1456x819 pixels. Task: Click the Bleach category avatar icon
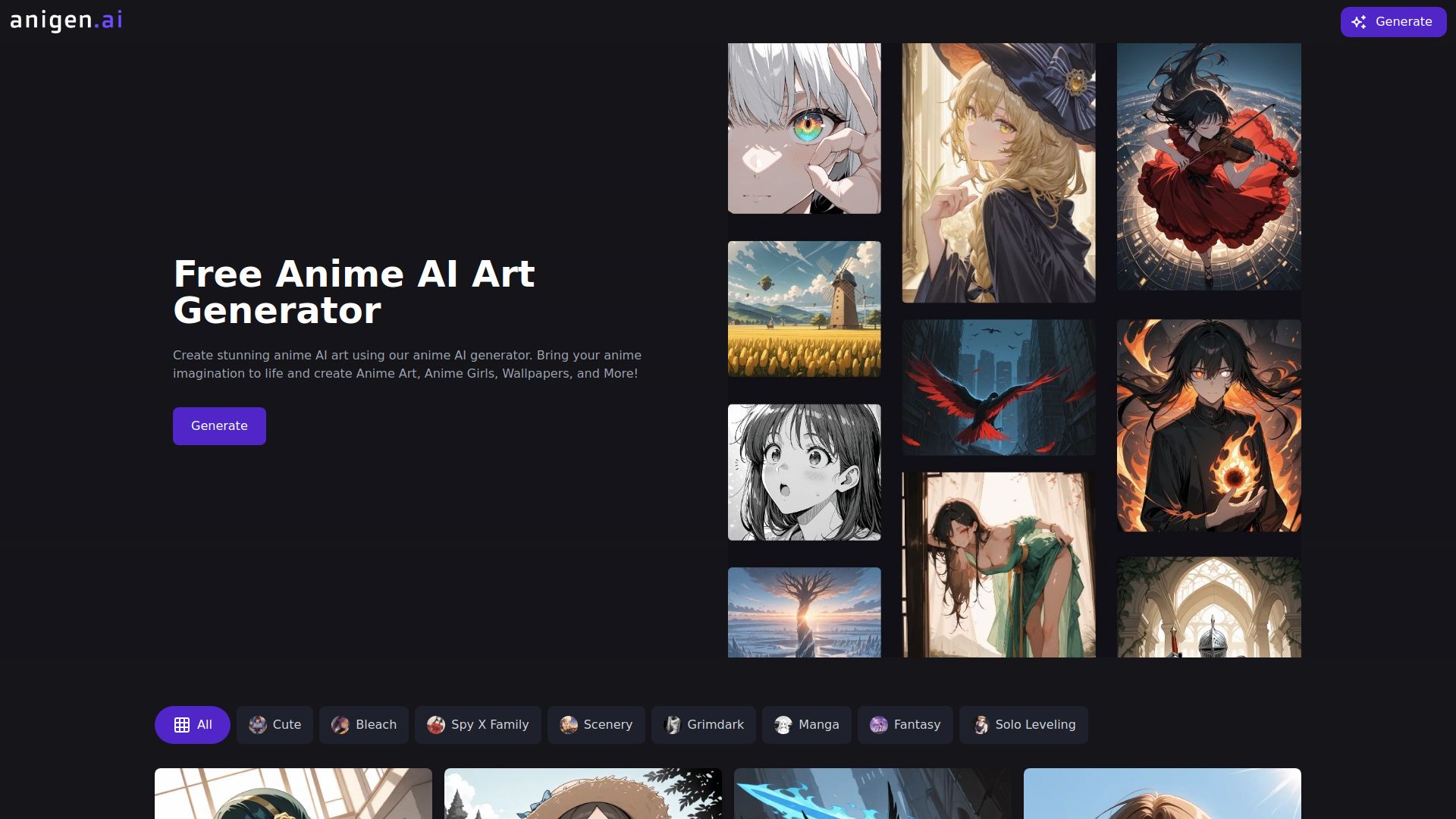click(x=342, y=724)
